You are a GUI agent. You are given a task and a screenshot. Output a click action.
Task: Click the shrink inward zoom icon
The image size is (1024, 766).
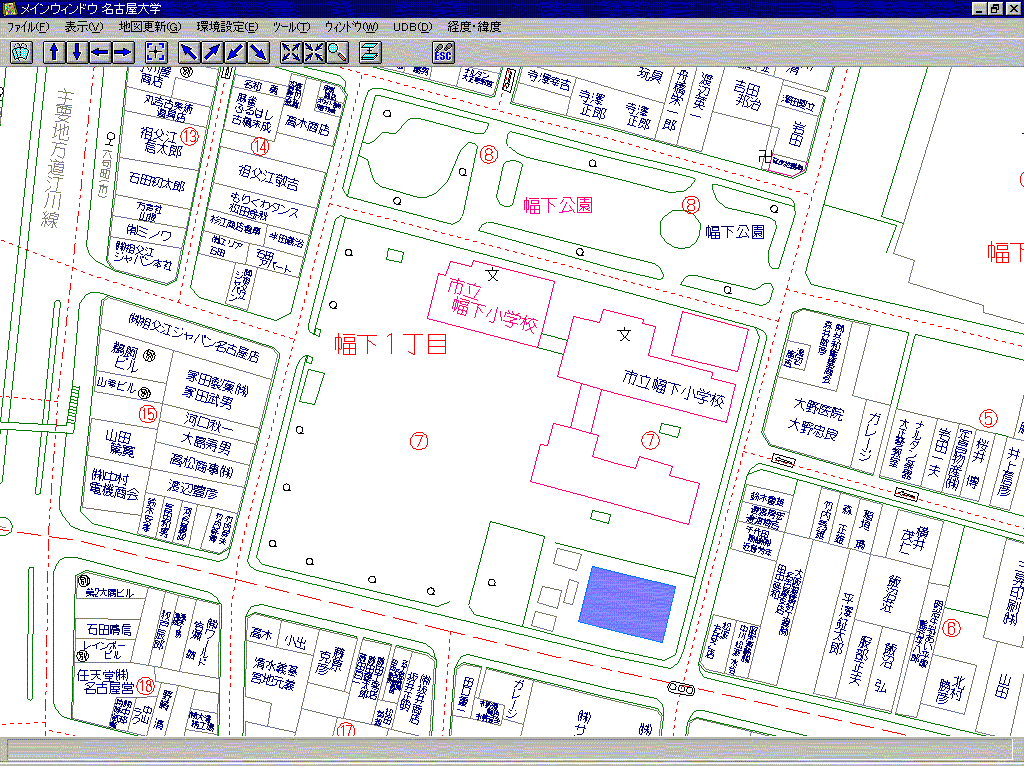314,52
